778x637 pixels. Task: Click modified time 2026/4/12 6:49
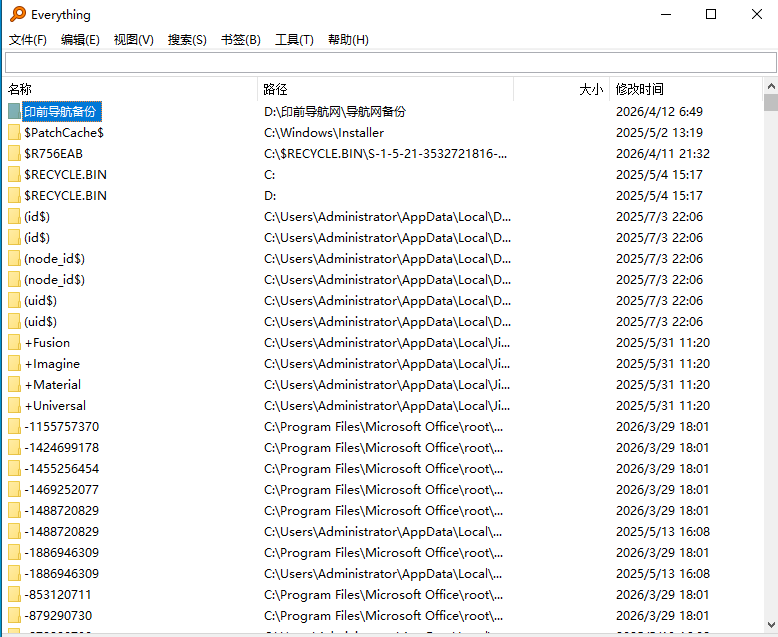659,112
